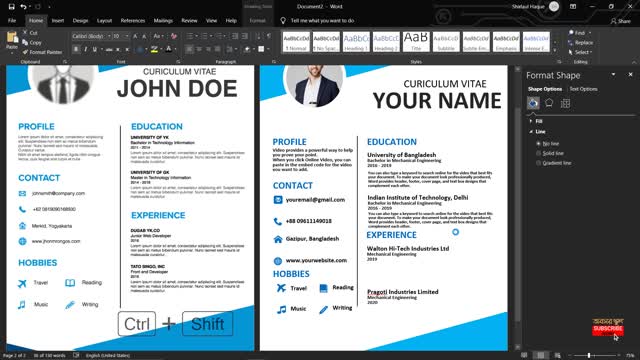
Task: Toggle Underline formatting
Action: (95, 49)
